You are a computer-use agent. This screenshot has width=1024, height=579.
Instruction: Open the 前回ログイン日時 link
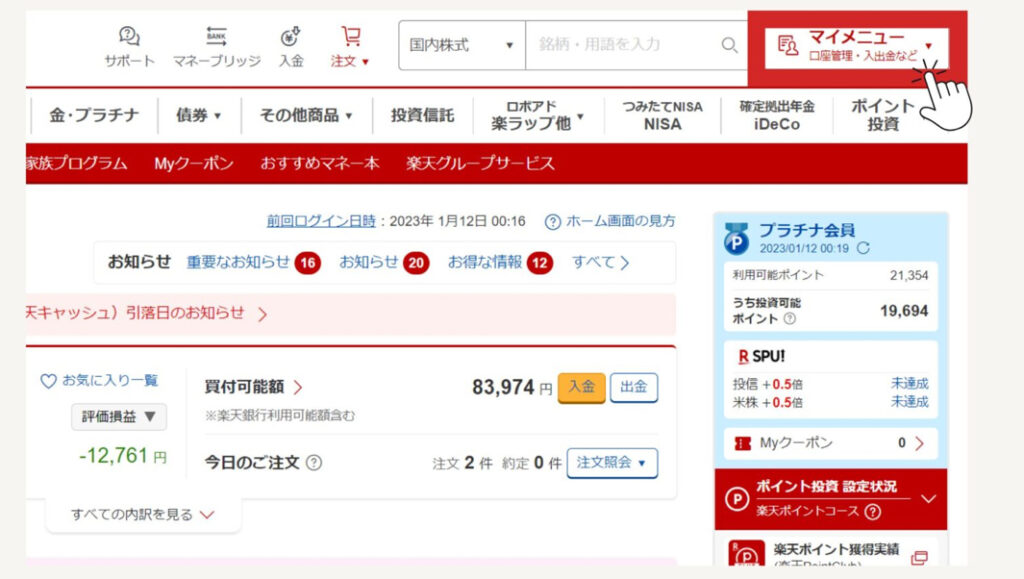pyautogui.click(x=321, y=221)
